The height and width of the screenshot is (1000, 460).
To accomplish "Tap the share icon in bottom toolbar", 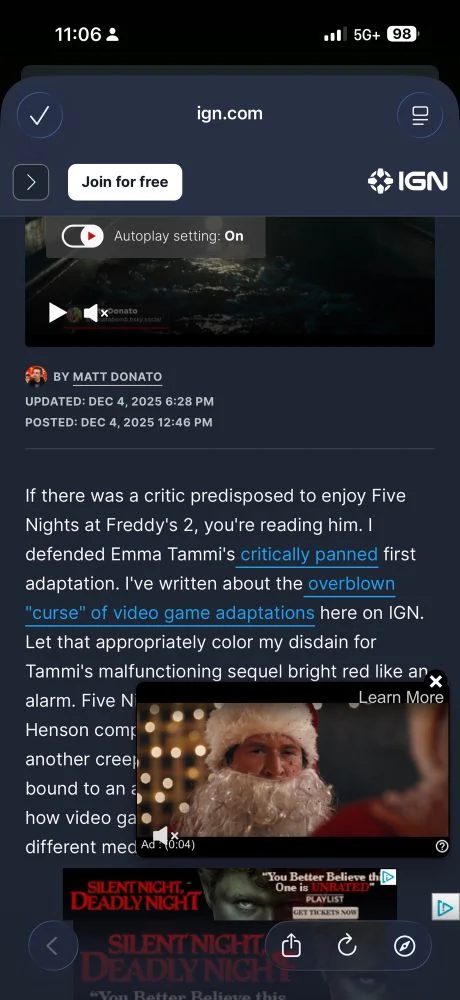I will 291,946.
